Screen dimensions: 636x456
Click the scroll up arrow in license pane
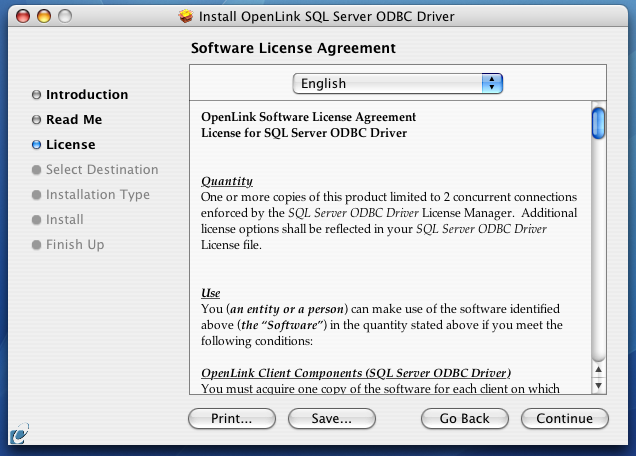598,370
